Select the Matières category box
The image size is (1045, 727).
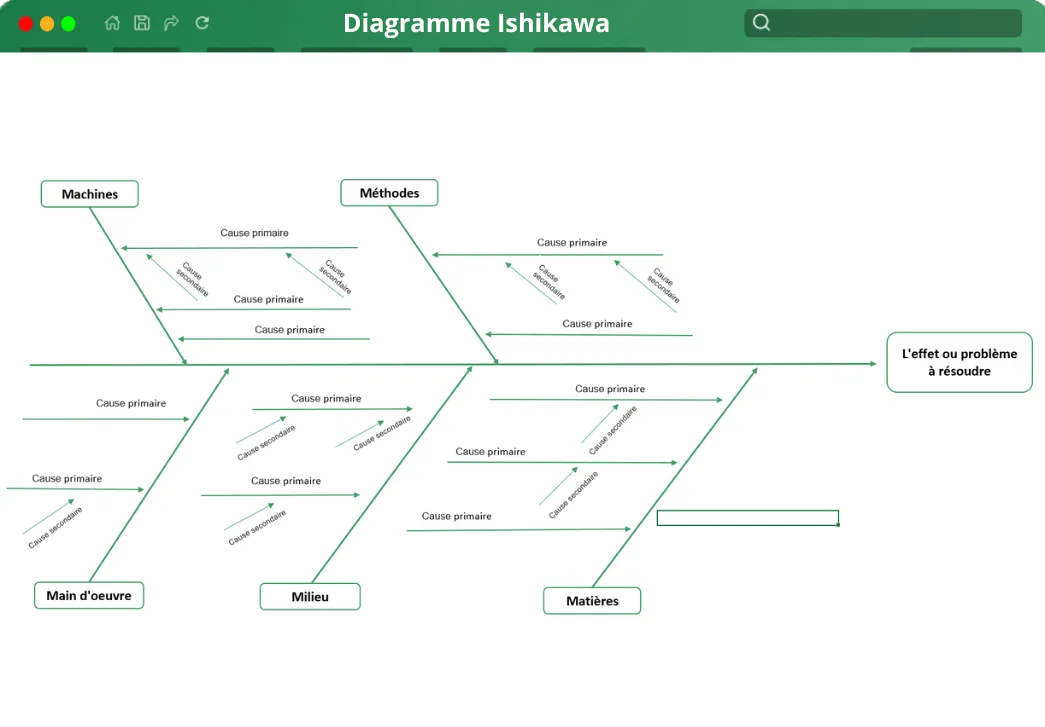[592, 600]
